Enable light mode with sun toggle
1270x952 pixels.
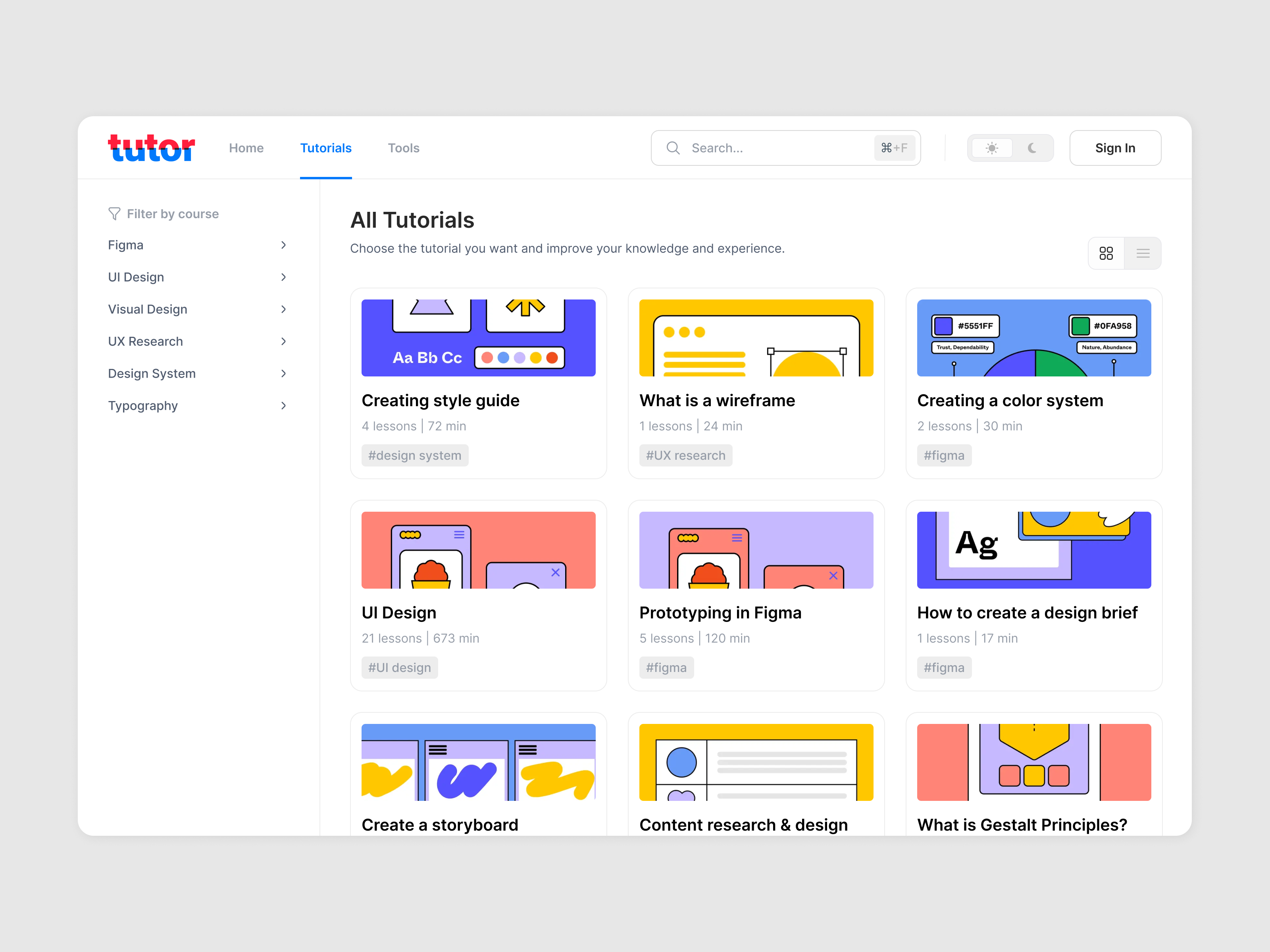991,148
